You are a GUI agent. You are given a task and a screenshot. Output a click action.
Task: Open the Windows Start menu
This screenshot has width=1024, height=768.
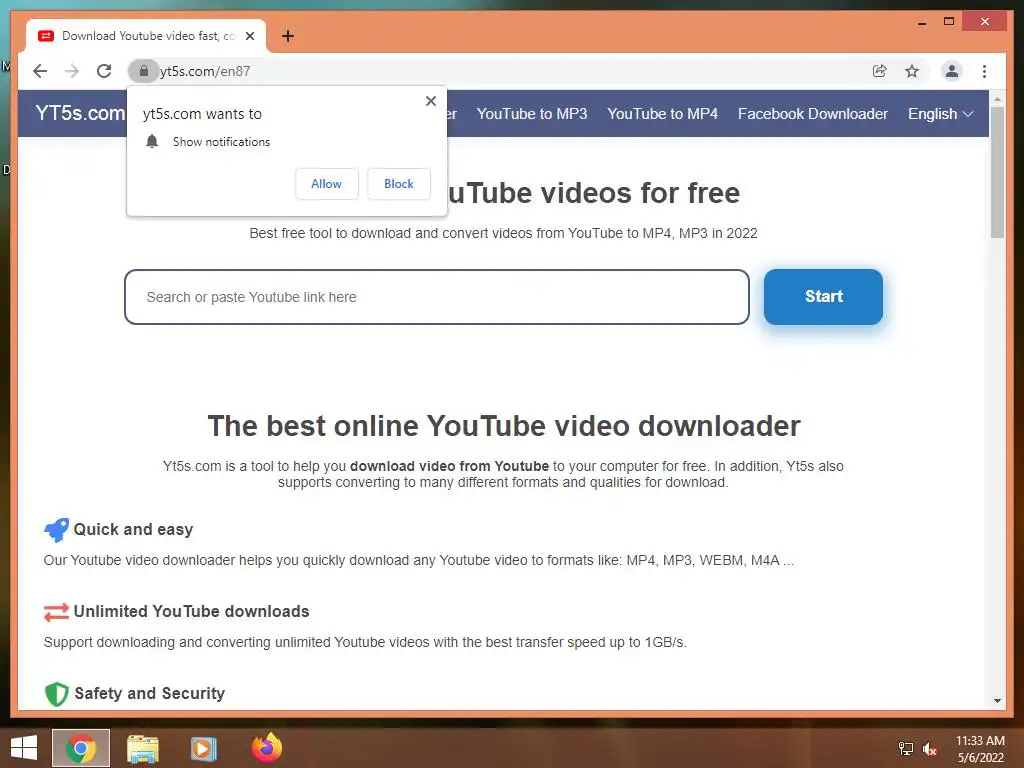24,748
